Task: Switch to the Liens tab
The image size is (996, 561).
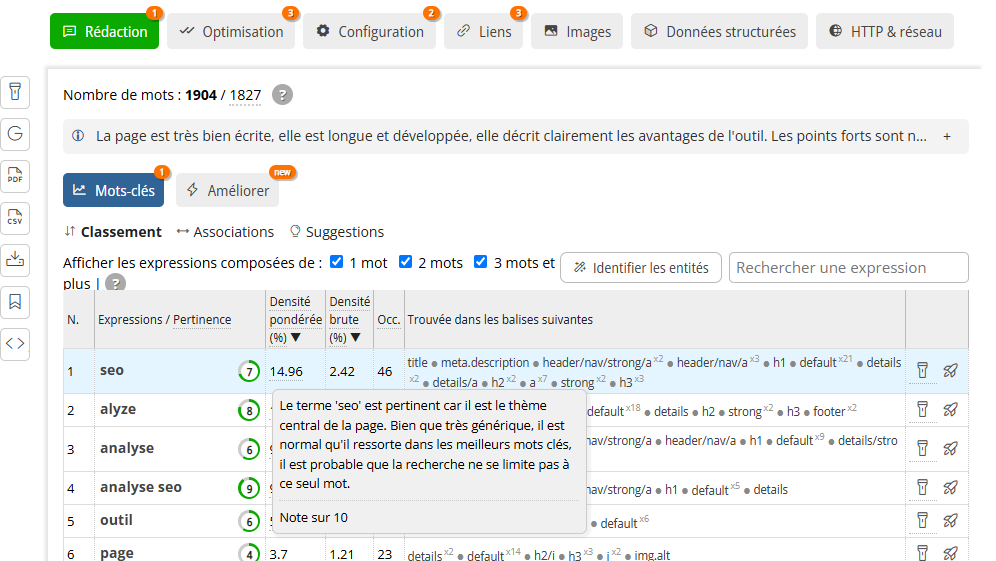Action: (483, 31)
